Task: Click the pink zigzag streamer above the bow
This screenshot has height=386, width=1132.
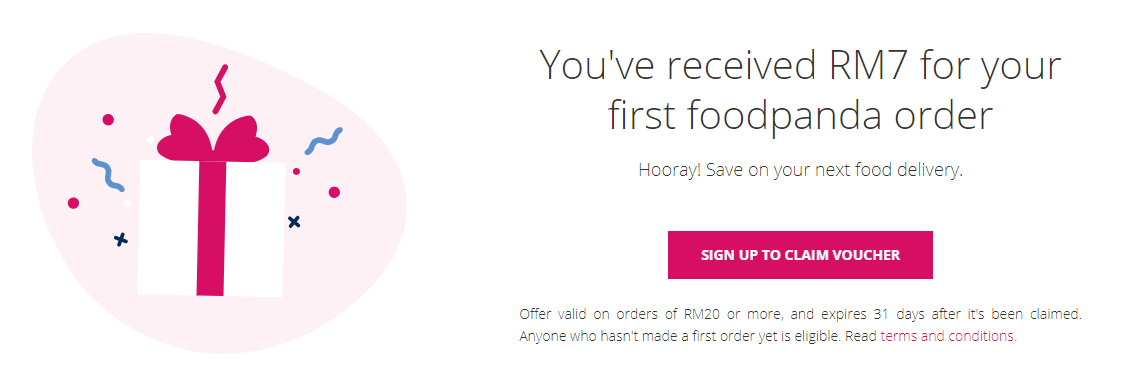Action: point(220,89)
